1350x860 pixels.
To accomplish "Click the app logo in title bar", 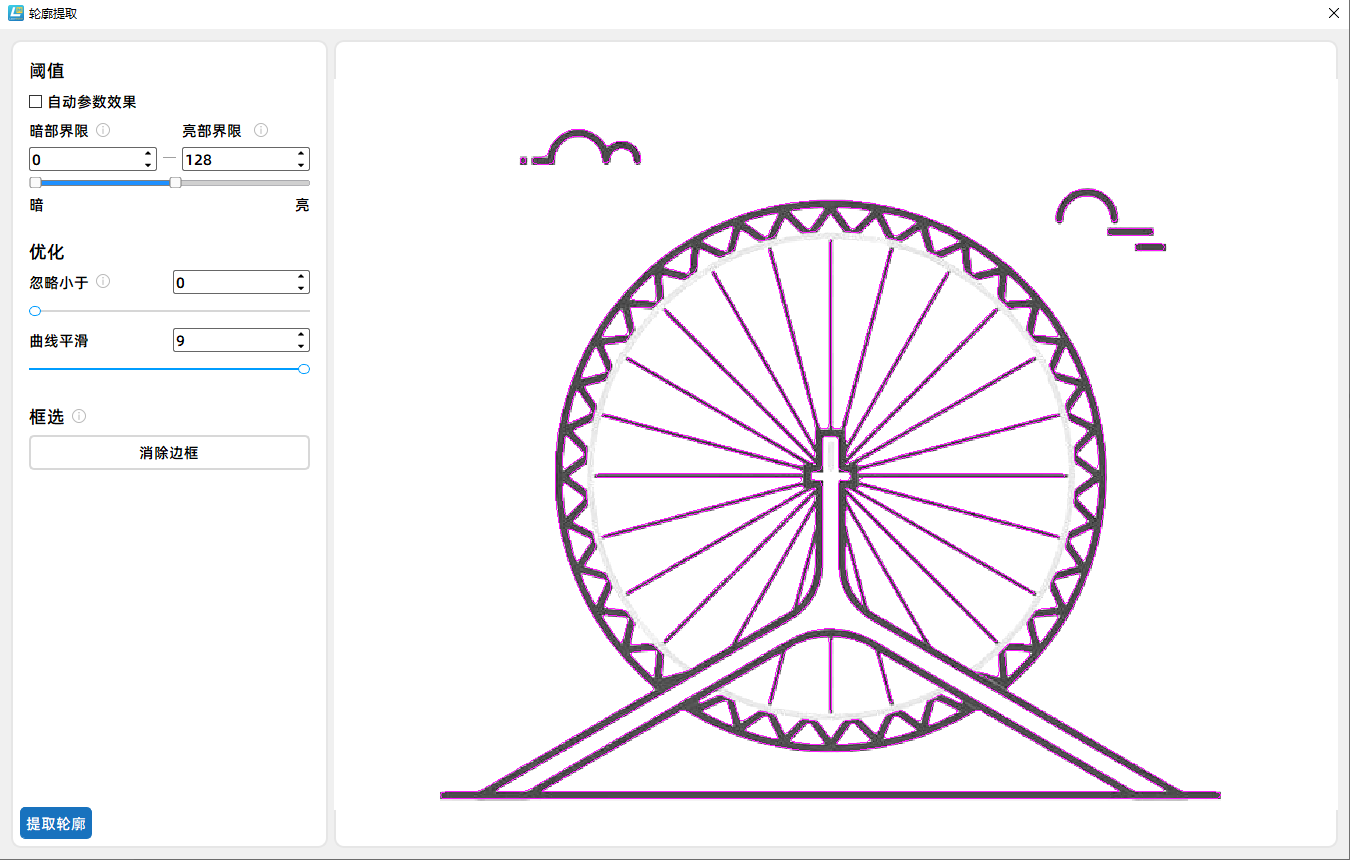I will (15, 13).
